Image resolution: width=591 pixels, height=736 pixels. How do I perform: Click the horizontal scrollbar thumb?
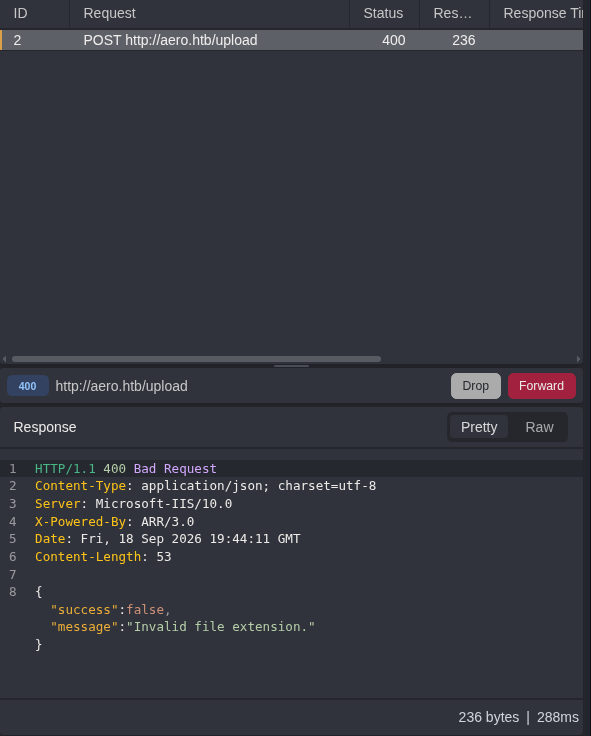pos(196,359)
